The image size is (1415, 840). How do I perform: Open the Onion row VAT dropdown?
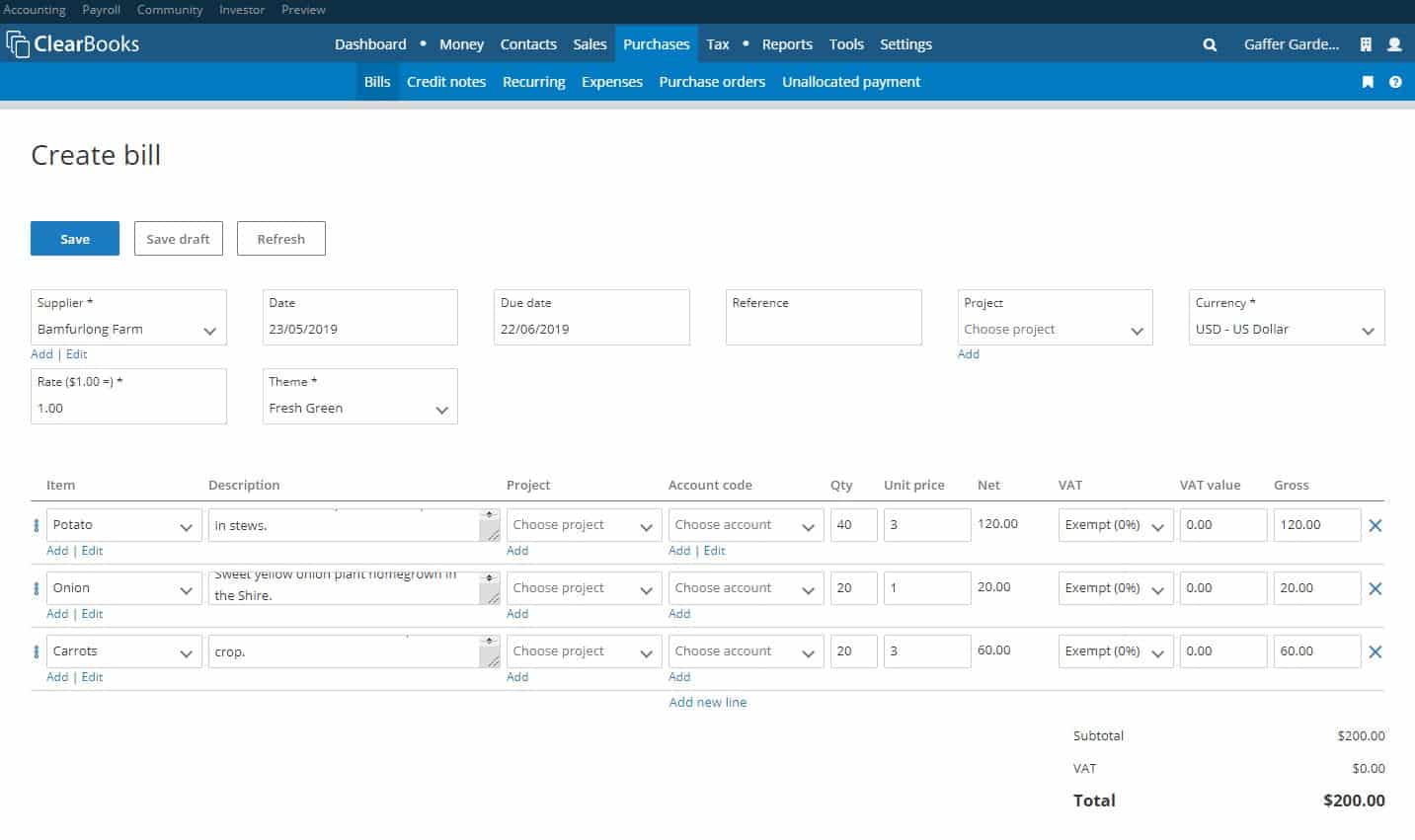pos(1116,588)
